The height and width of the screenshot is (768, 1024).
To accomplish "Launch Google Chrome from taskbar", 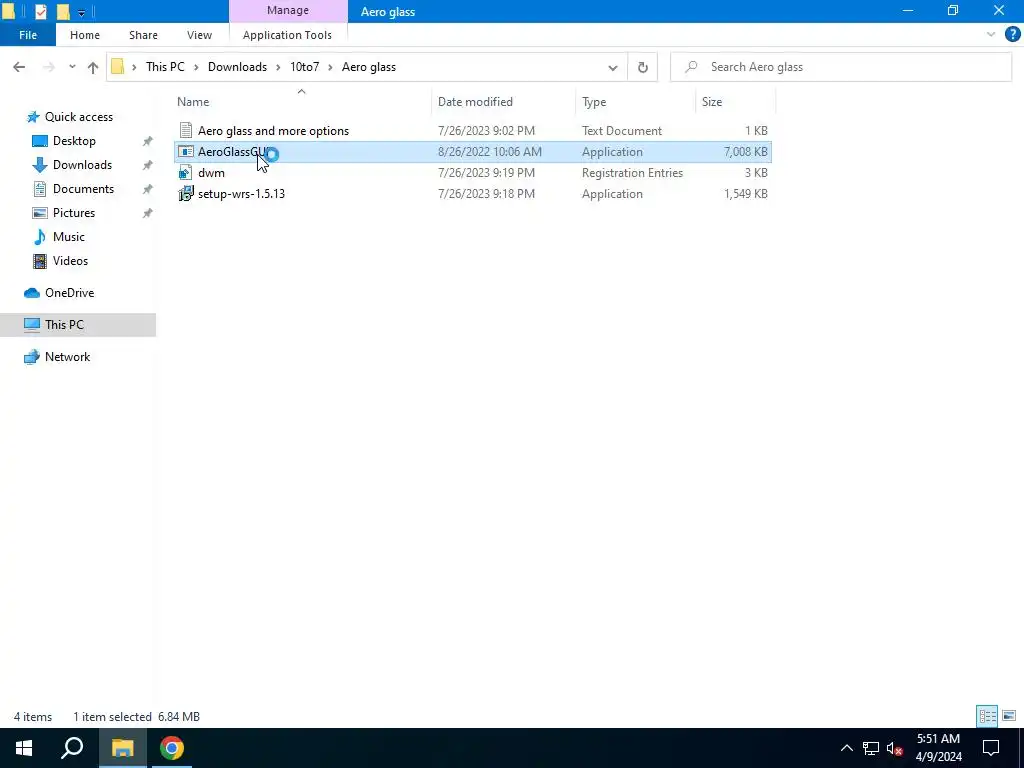I will tap(172, 748).
